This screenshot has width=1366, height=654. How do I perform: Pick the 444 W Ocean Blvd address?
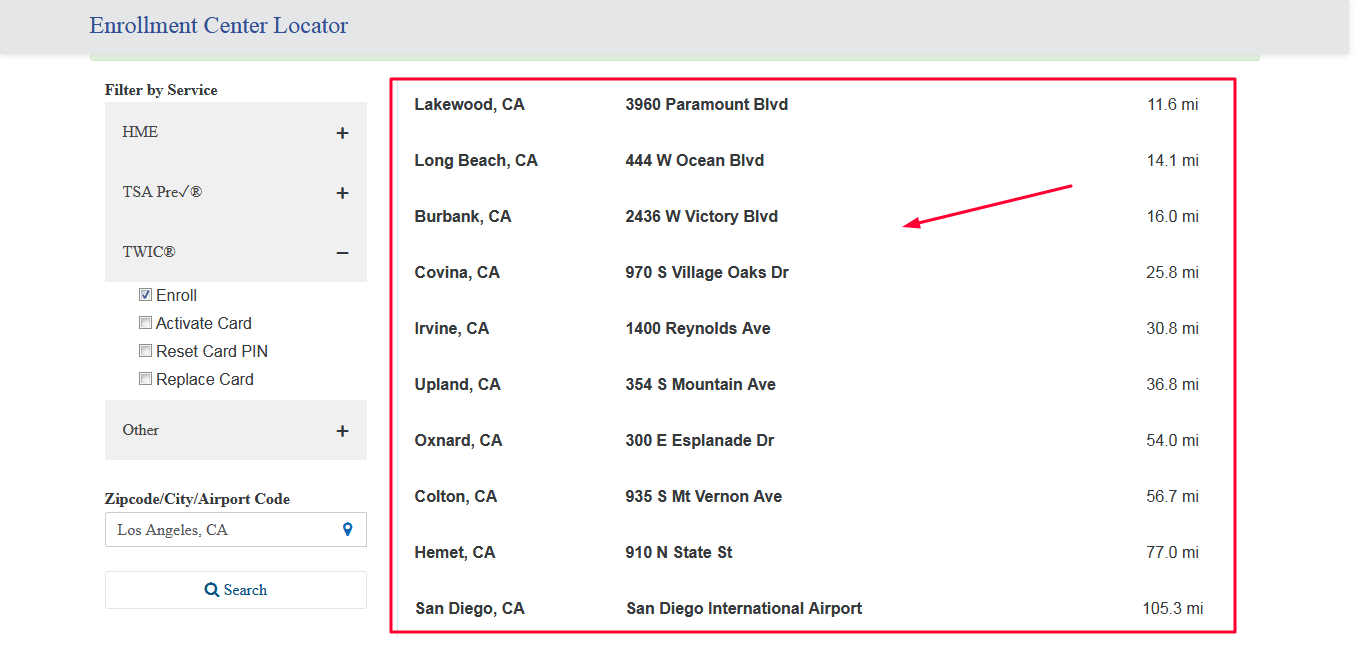point(695,160)
